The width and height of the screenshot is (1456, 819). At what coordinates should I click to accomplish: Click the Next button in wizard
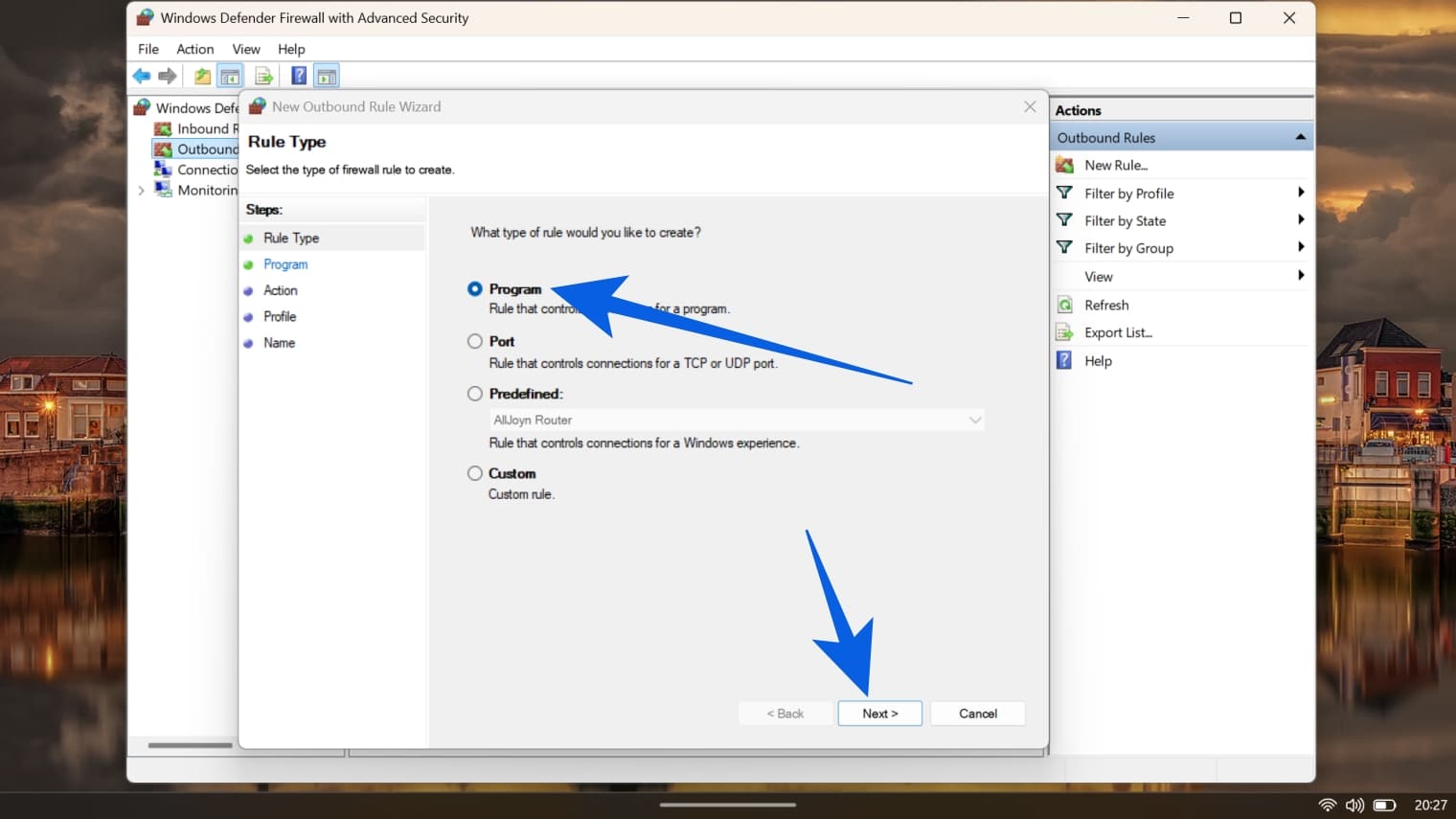tap(879, 714)
